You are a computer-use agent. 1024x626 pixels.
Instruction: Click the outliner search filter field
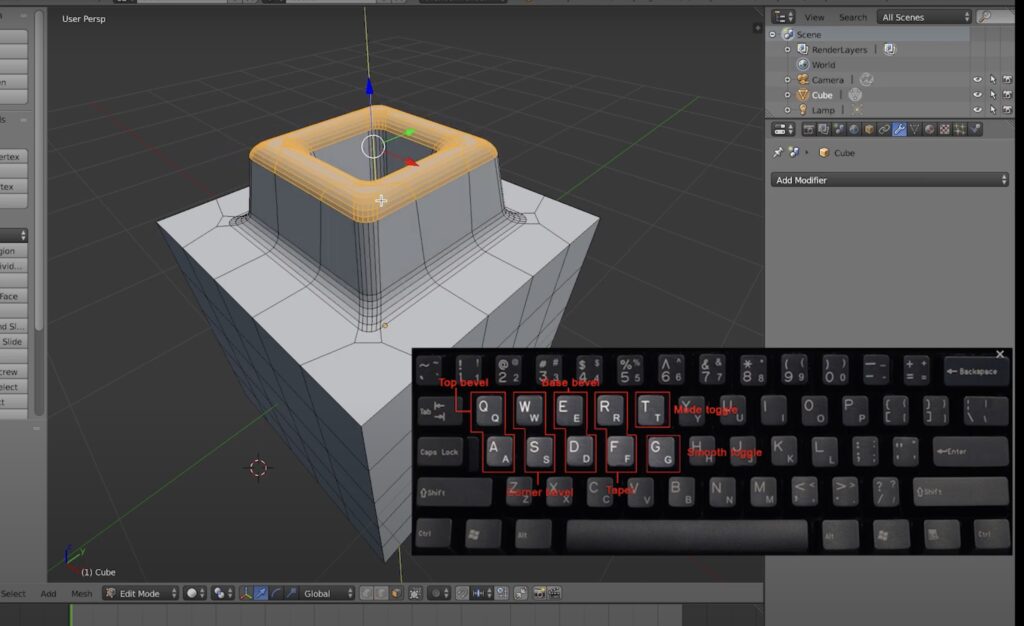(996, 17)
